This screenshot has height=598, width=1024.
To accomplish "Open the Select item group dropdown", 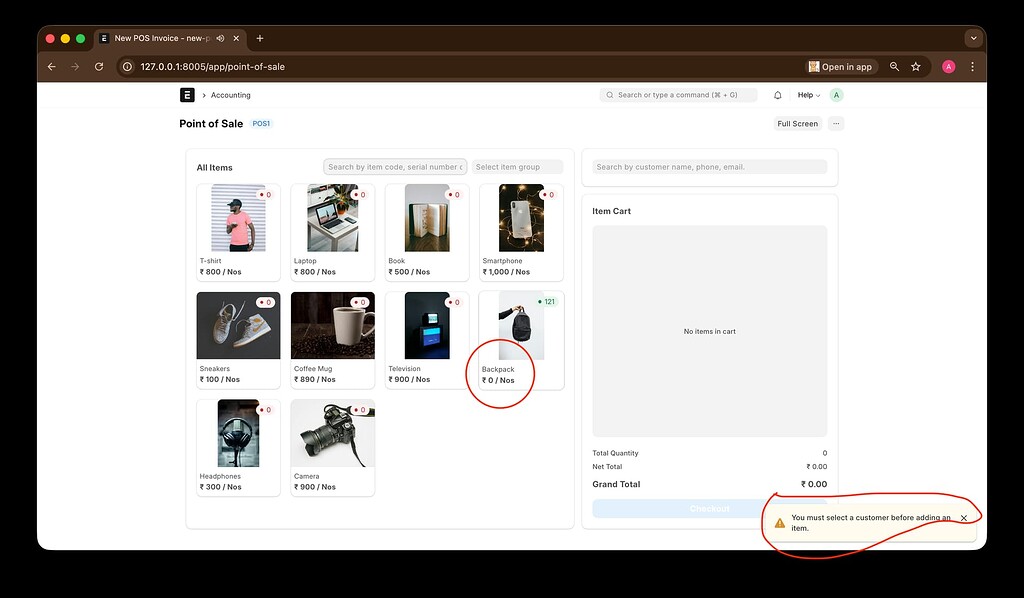I will [x=518, y=166].
